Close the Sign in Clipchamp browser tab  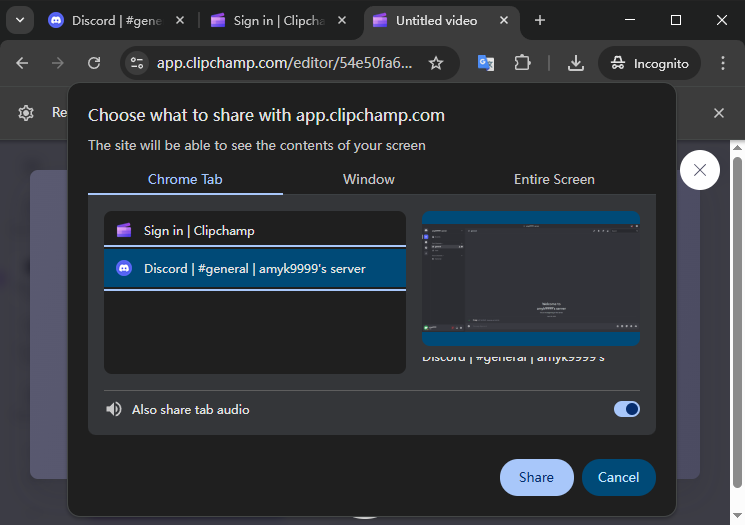click(342, 20)
